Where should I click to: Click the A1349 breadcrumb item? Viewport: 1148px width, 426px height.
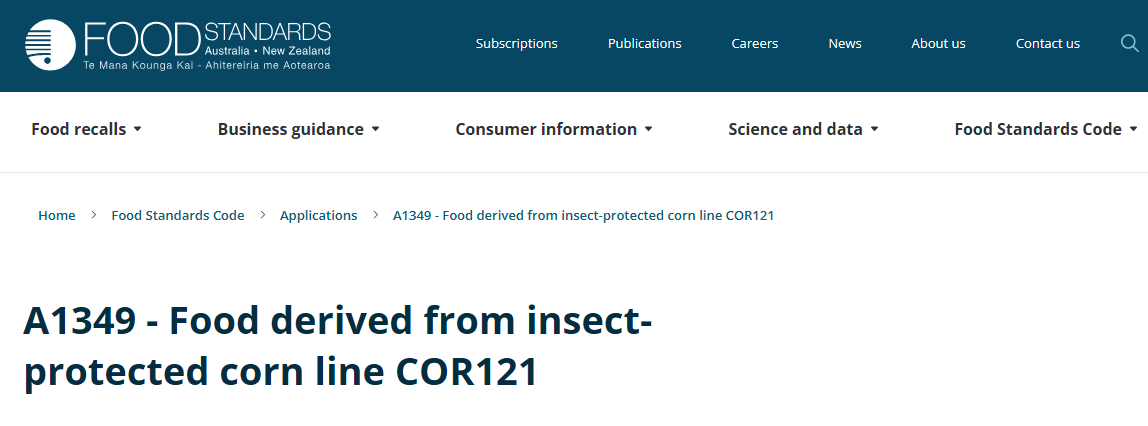pos(583,215)
